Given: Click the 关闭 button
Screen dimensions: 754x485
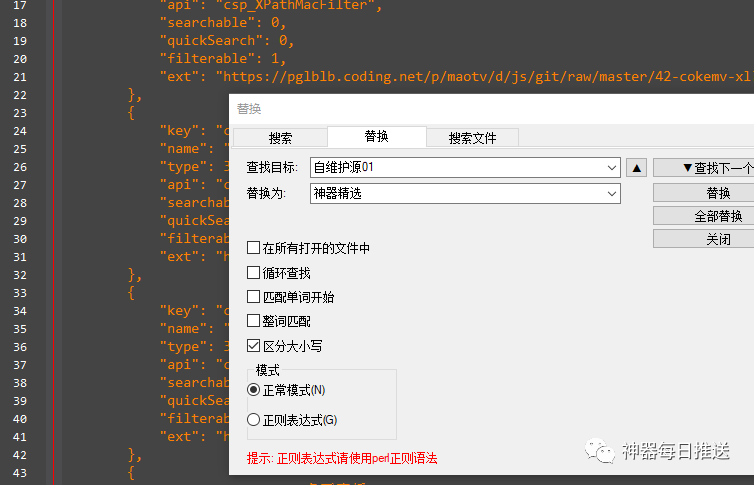Looking at the screenshot, I should (x=704, y=239).
